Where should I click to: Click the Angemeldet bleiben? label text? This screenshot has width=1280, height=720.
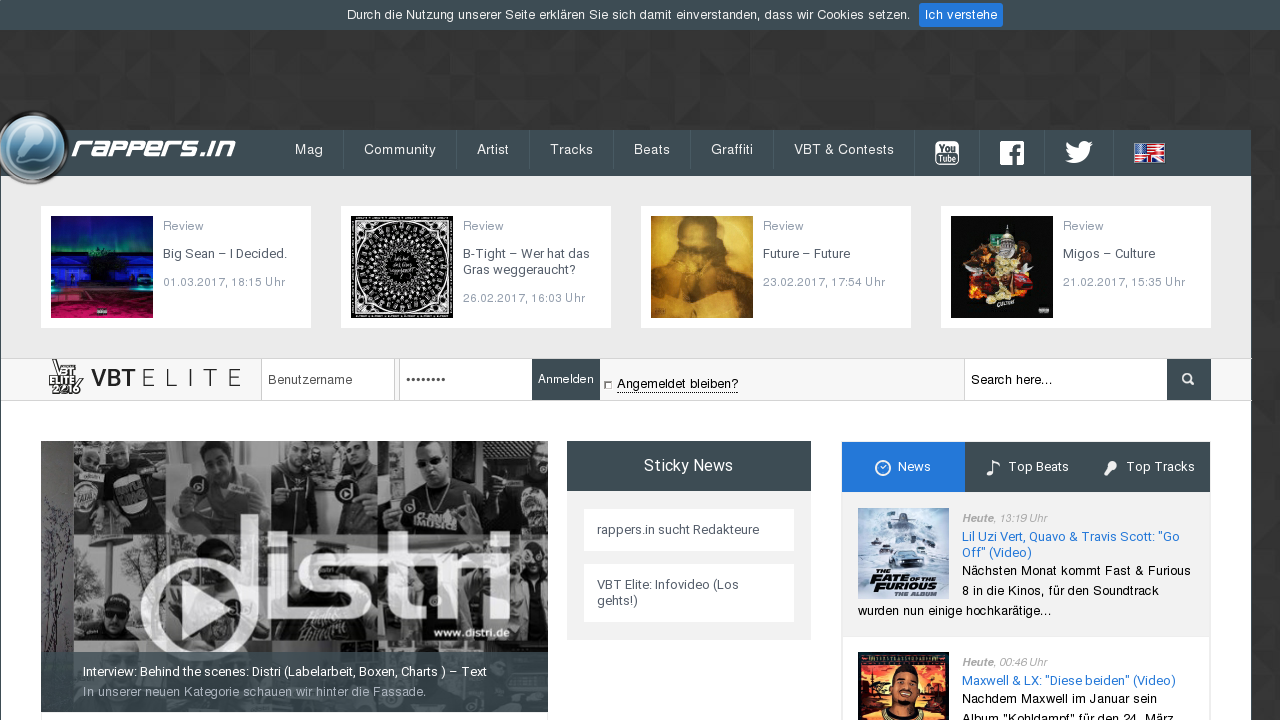coord(677,384)
